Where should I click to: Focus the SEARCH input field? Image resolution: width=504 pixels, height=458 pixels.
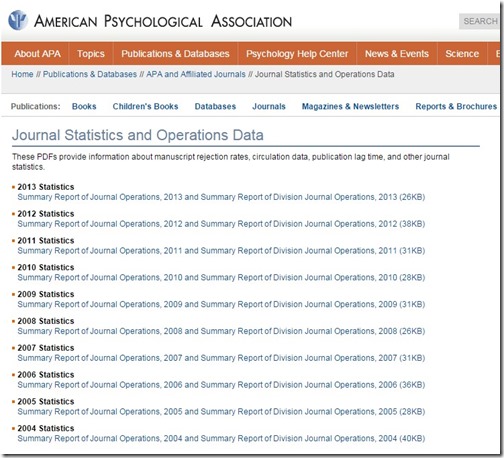coord(479,21)
